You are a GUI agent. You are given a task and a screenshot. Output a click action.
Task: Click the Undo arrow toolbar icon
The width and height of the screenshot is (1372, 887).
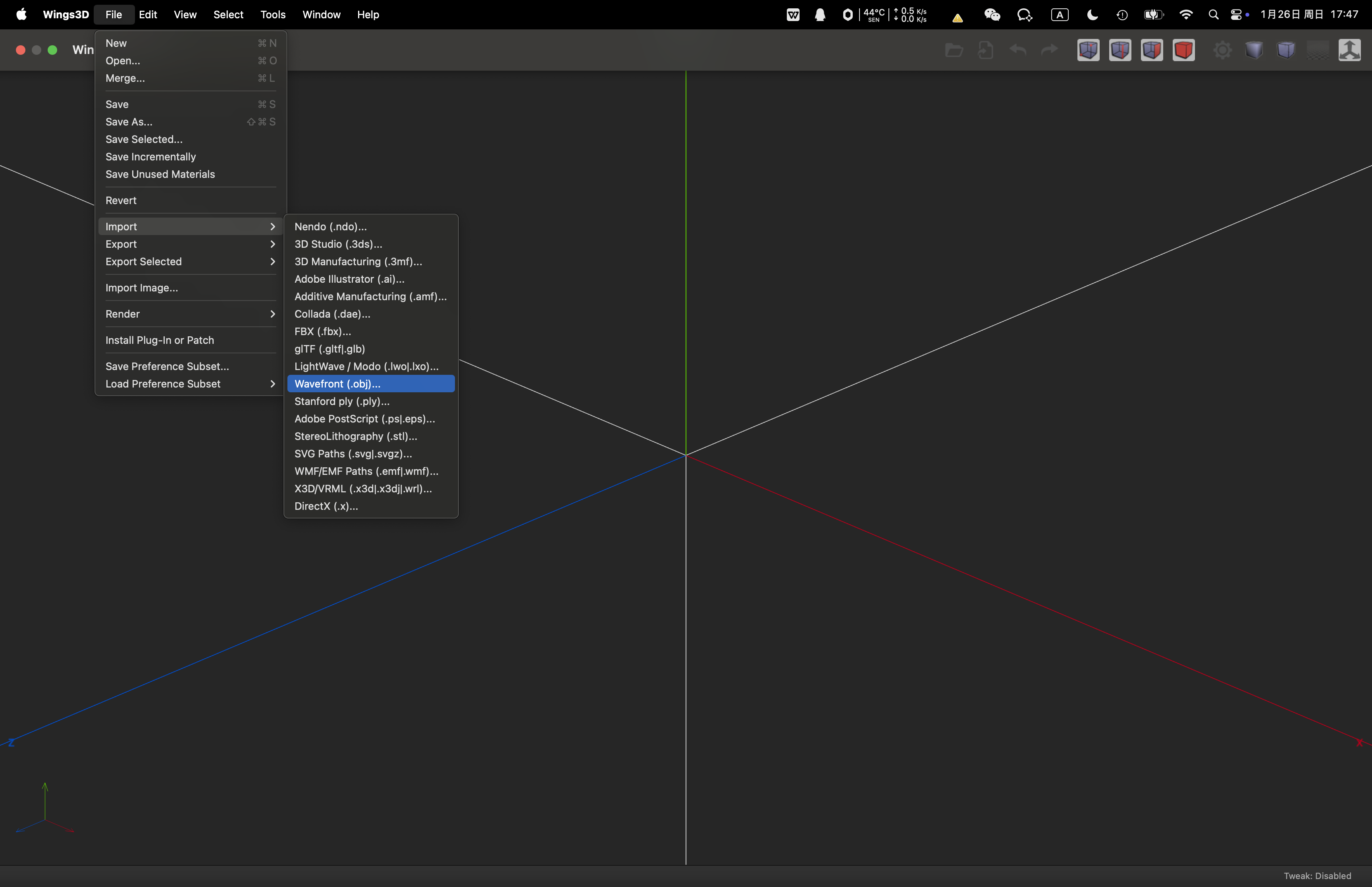[x=1018, y=50]
